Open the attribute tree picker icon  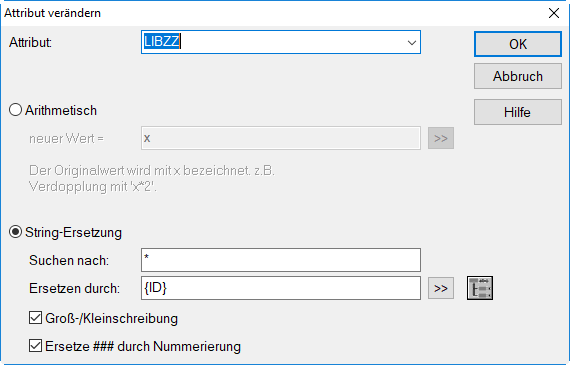(480, 288)
